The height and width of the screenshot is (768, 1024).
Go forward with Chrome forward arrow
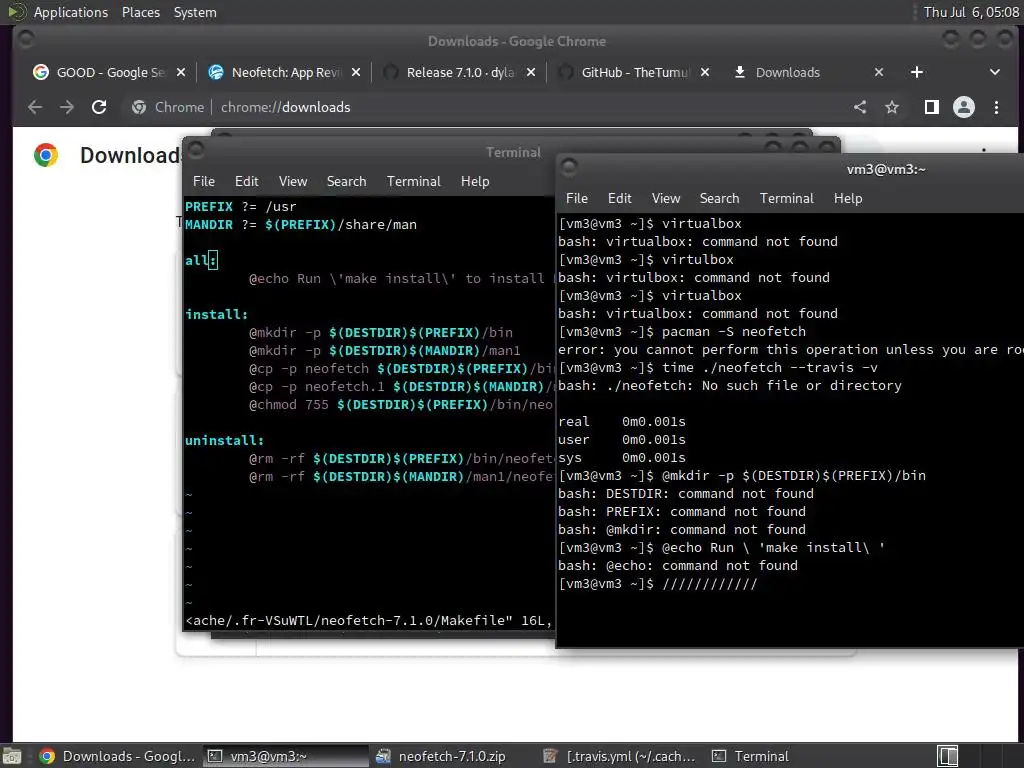pos(67,107)
